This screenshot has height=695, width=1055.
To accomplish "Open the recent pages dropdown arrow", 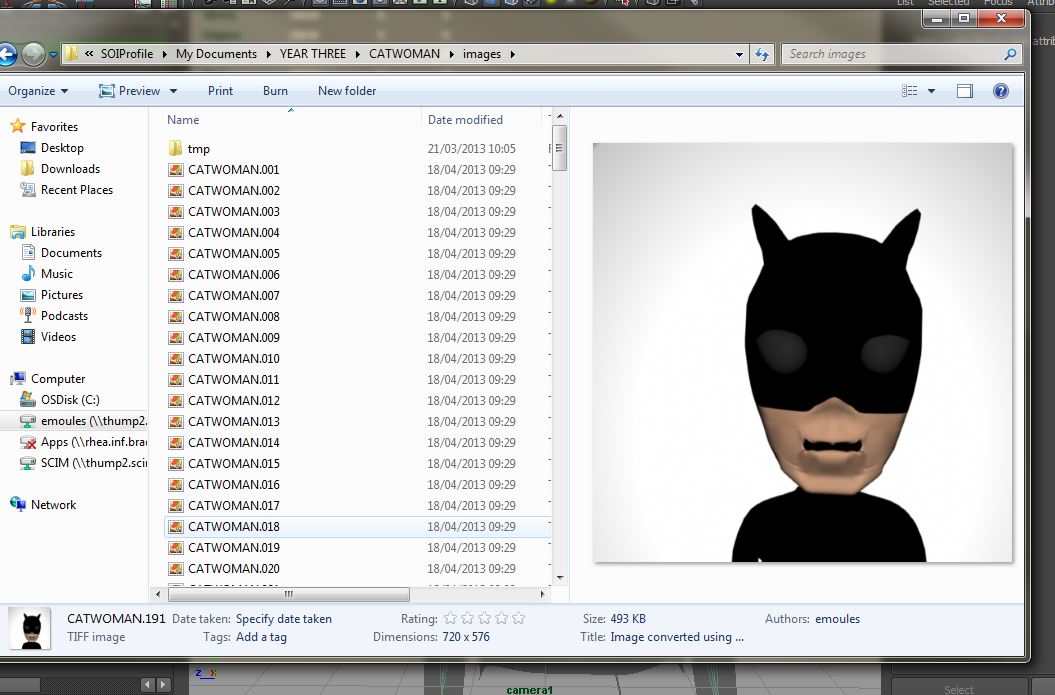I will [53, 54].
